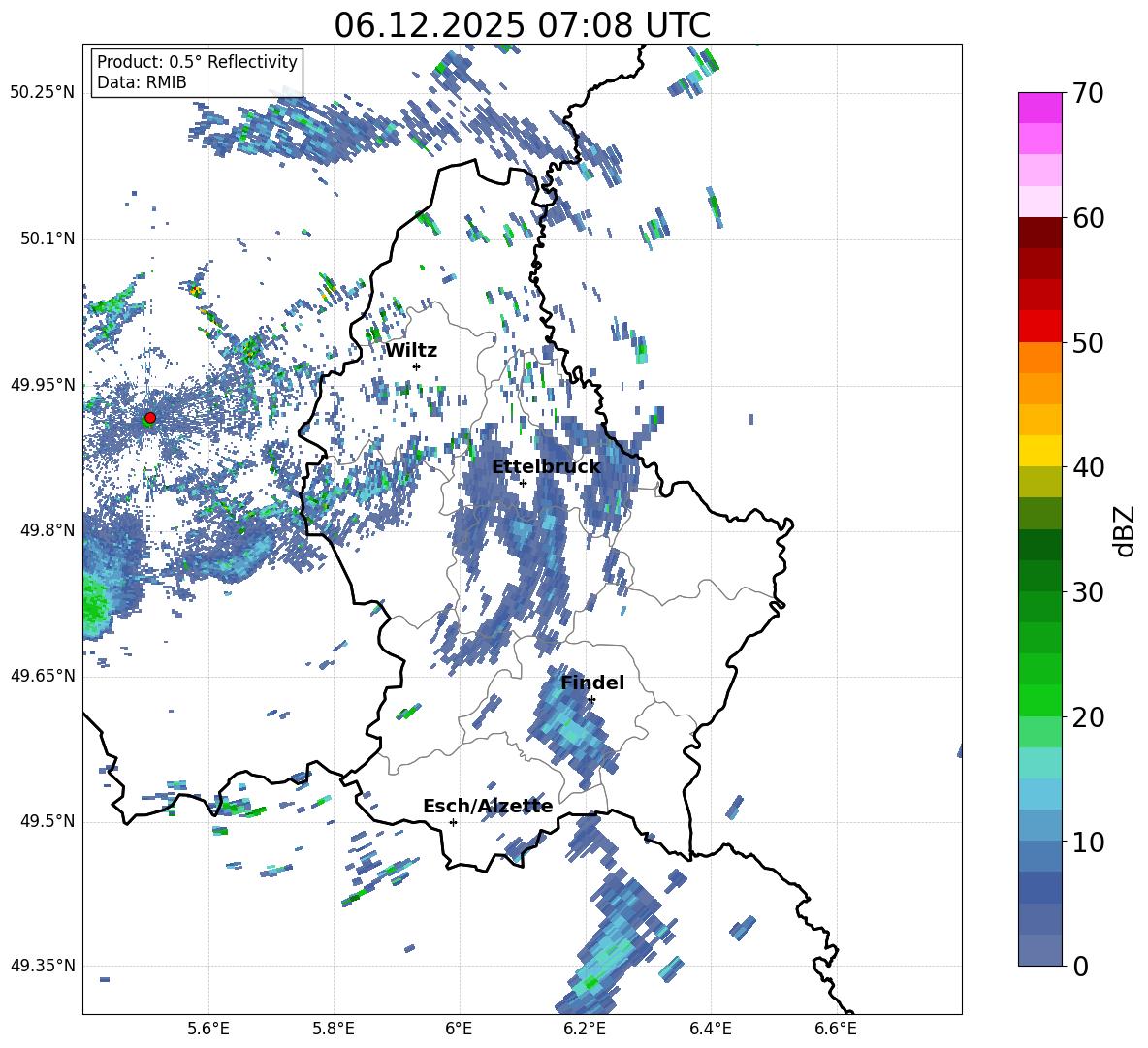Image resolution: width=1148 pixels, height=1048 pixels.
Task: Click the Esch/Alzette city label
Action: pos(488,806)
